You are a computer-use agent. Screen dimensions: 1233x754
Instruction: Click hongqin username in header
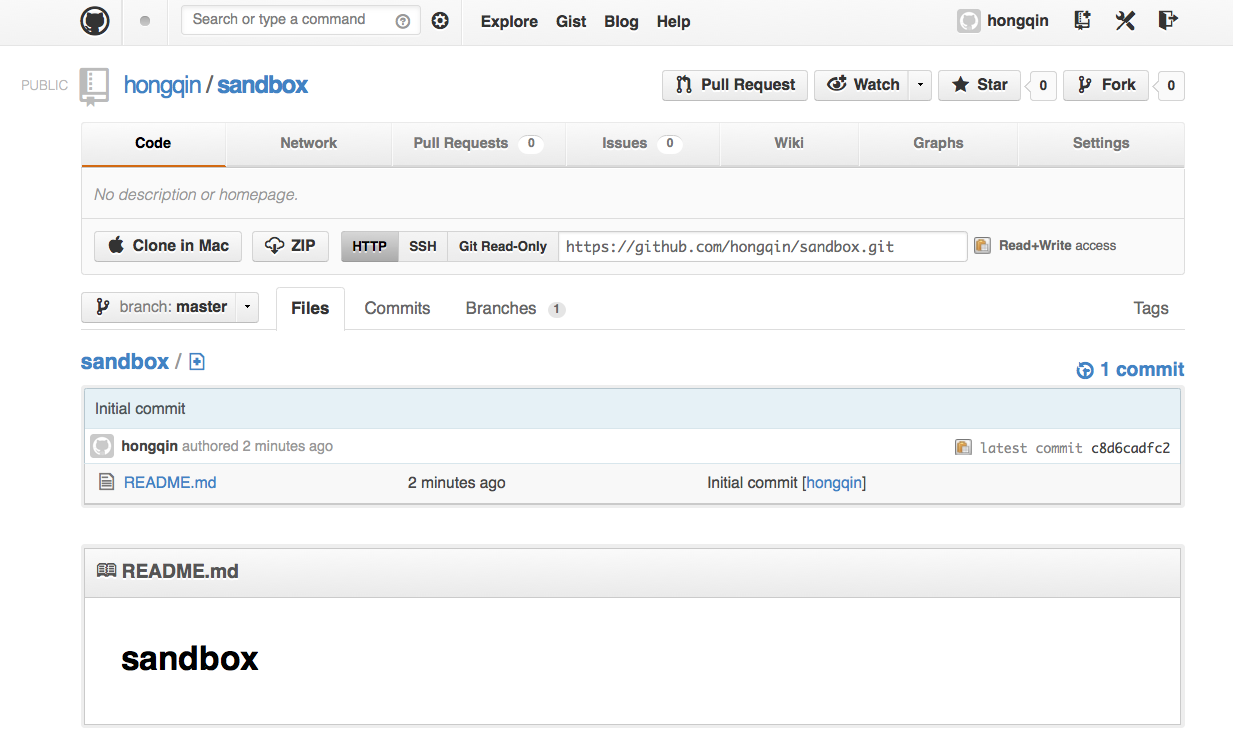point(1018,20)
